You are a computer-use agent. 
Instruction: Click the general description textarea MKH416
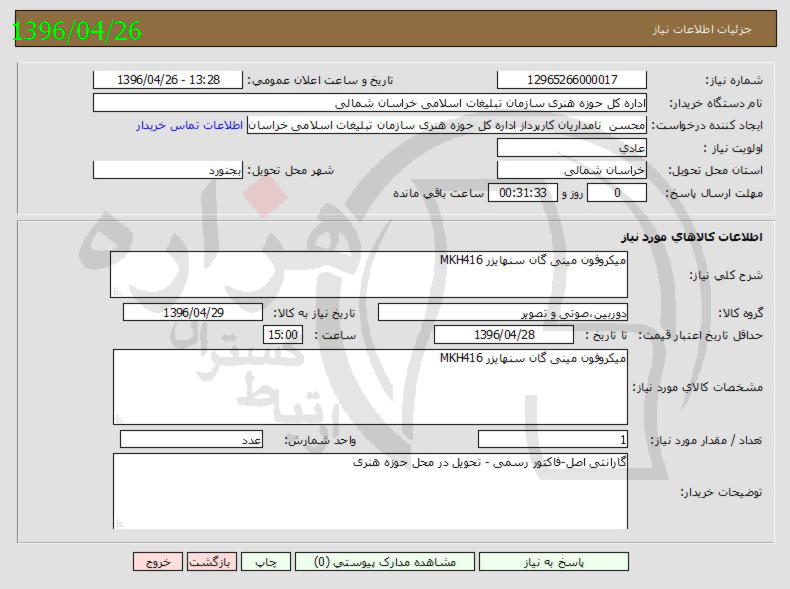point(369,275)
